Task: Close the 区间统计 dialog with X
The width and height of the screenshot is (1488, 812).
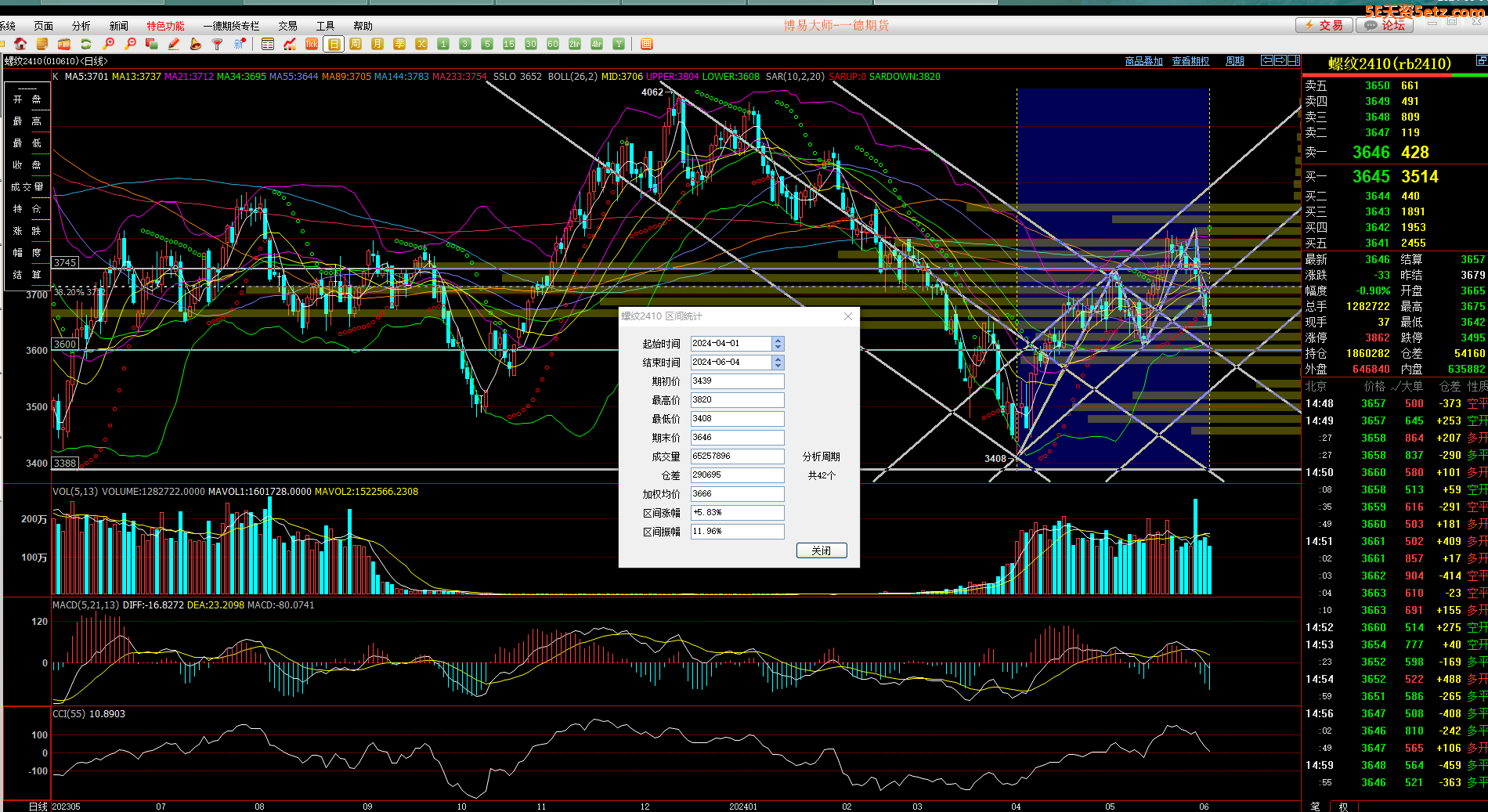Action: coord(848,316)
